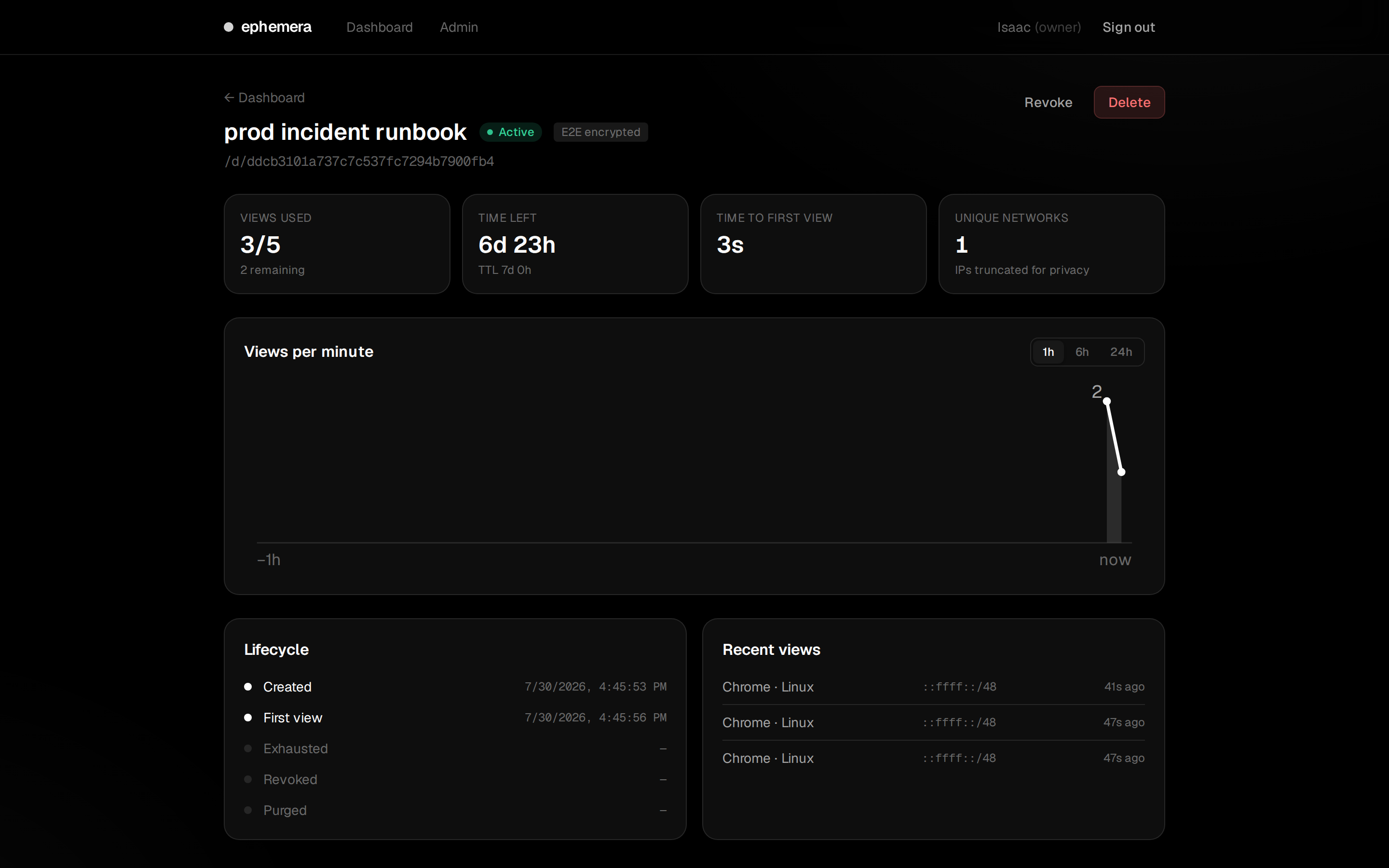This screenshot has height=868, width=1389.
Task: Click the Created lifecycle label
Action: [x=287, y=687]
